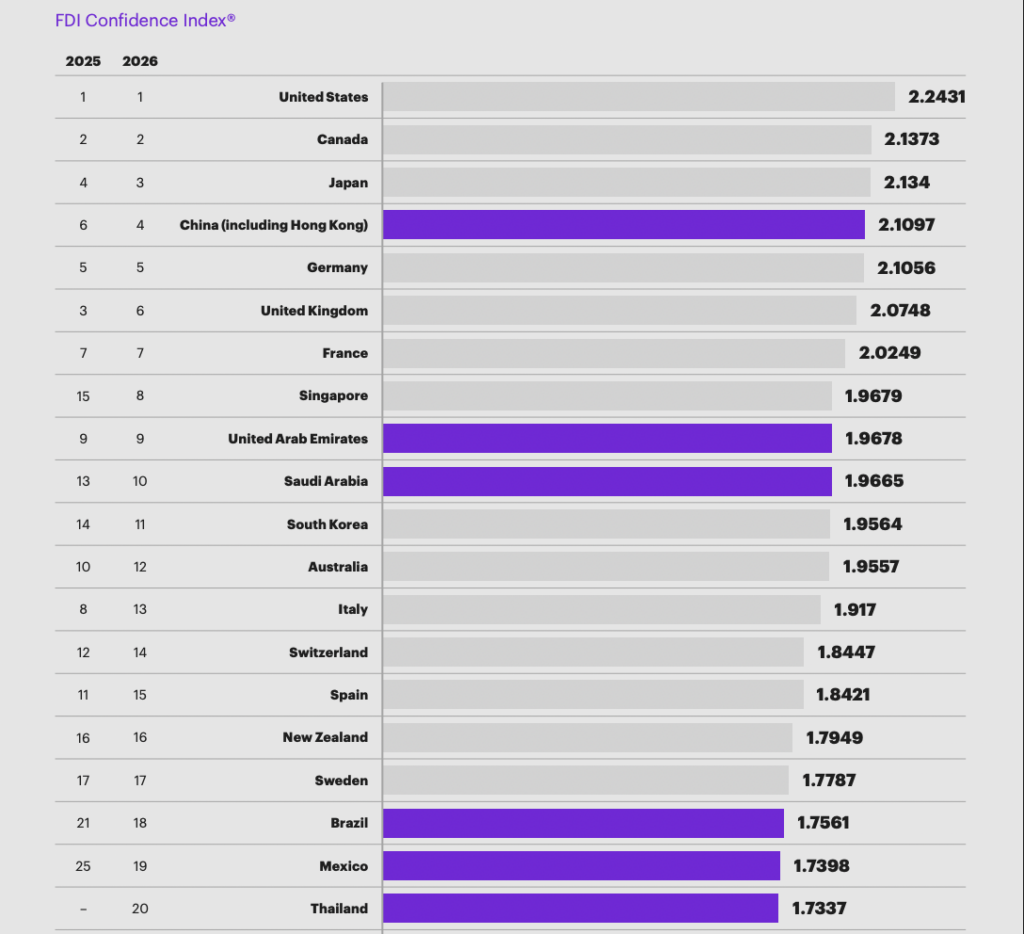Select the purple Thailand bar
This screenshot has height=934, width=1024.
580,908
